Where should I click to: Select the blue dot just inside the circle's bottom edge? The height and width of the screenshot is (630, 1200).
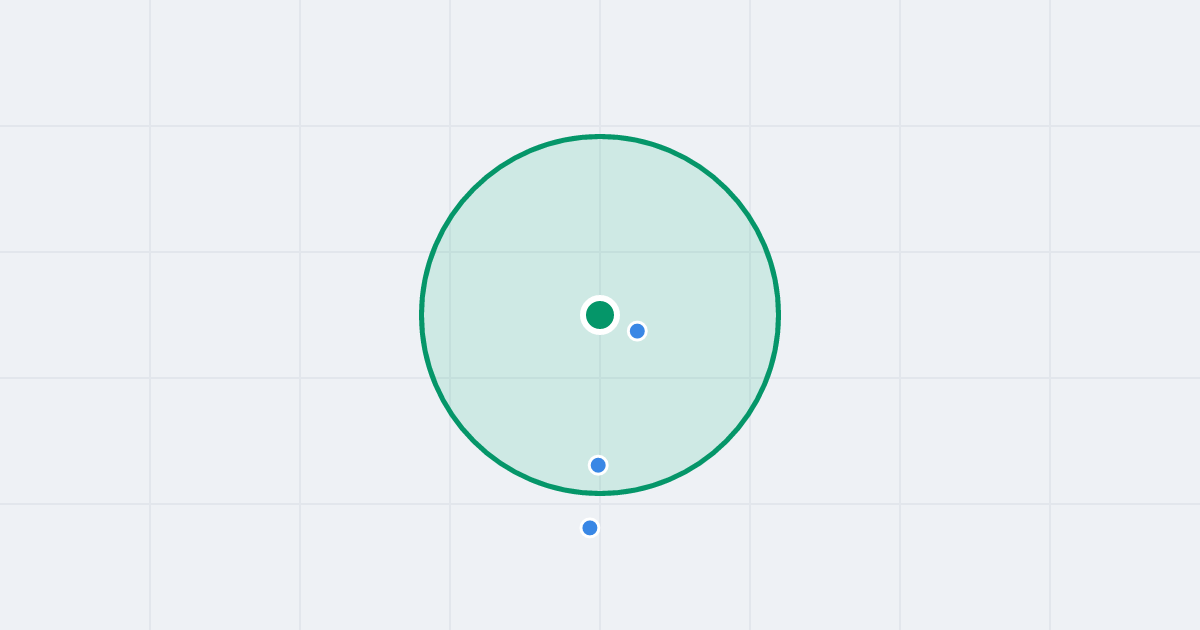tap(598, 465)
